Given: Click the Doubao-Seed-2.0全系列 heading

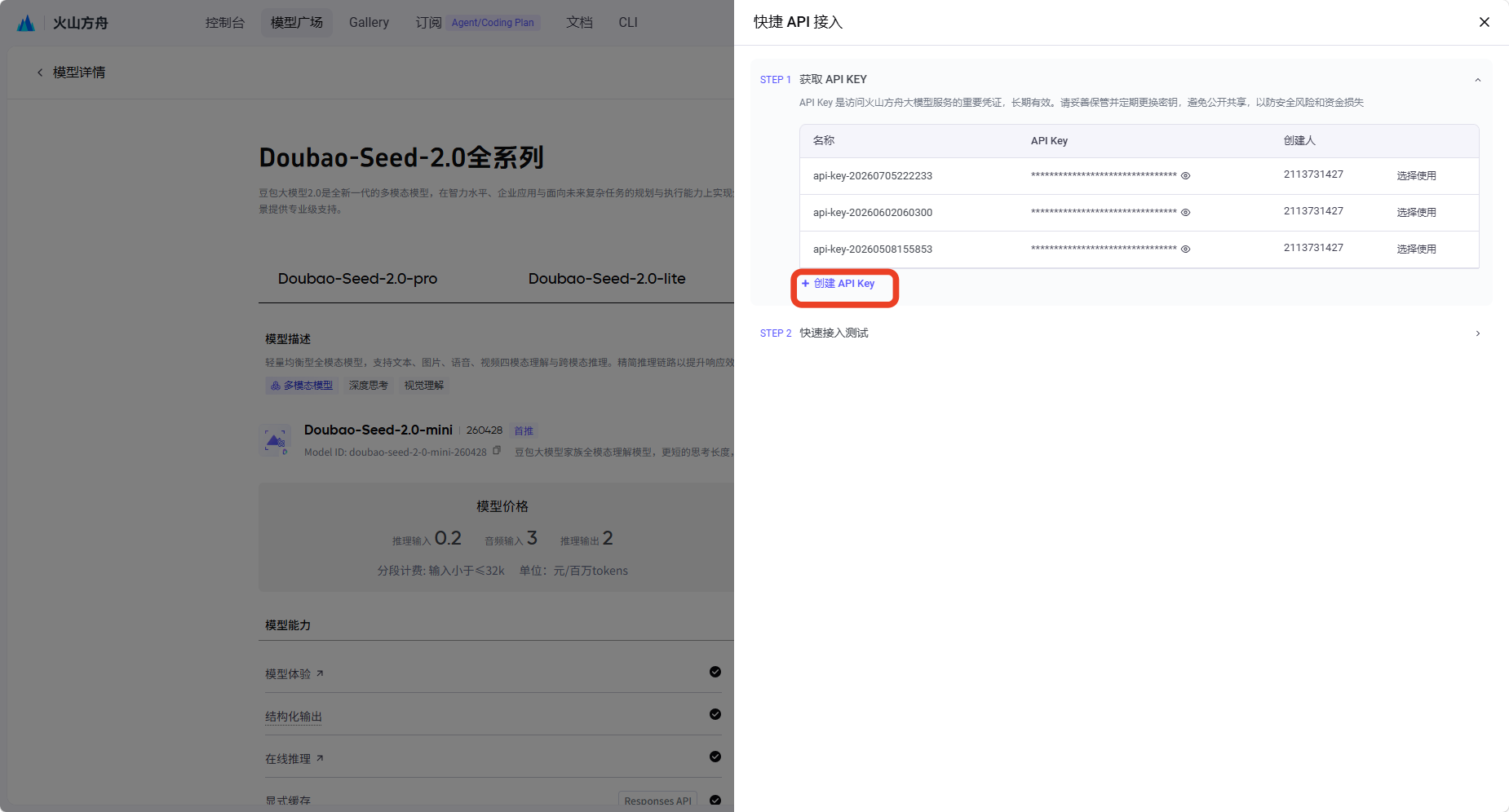Looking at the screenshot, I should (401, 157).
